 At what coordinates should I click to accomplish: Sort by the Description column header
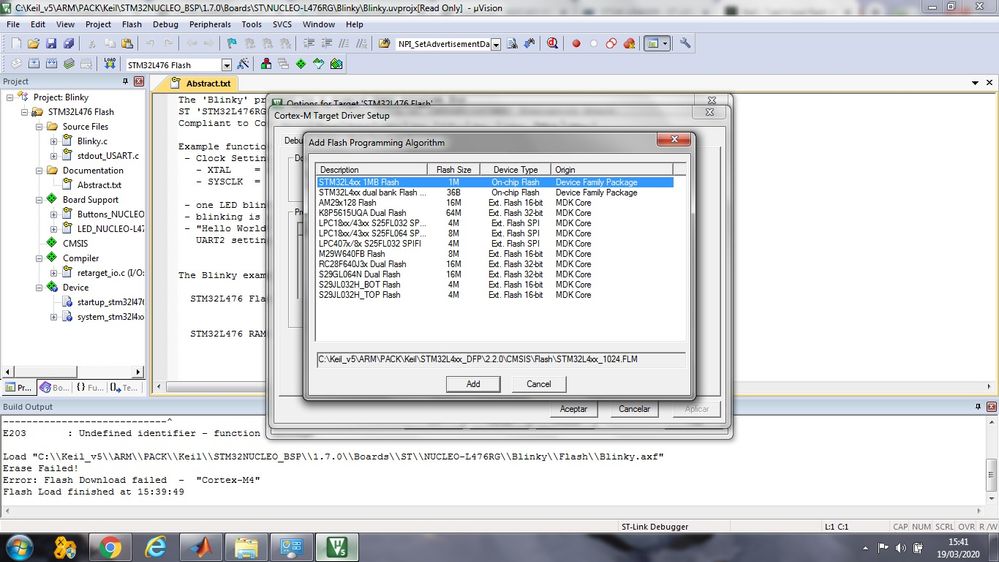[x=371, y=169]
